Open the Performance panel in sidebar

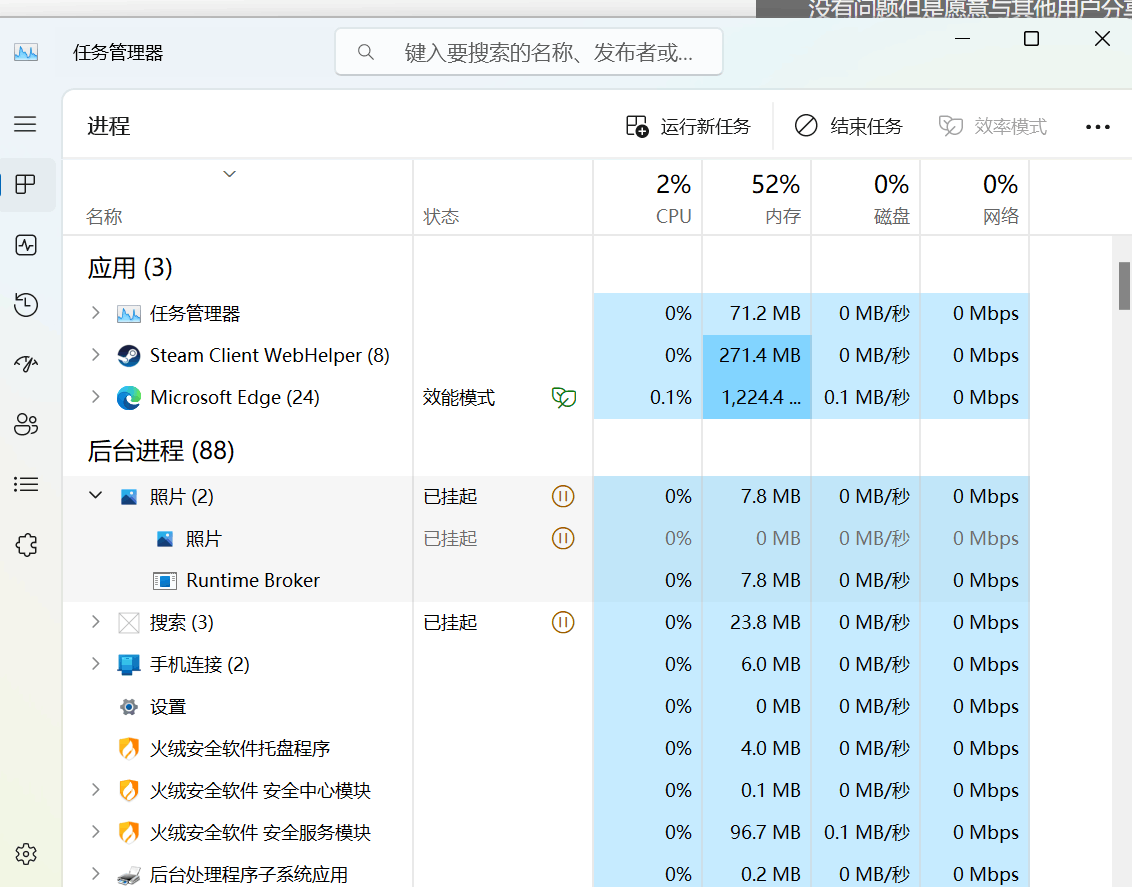pos(26,245)
